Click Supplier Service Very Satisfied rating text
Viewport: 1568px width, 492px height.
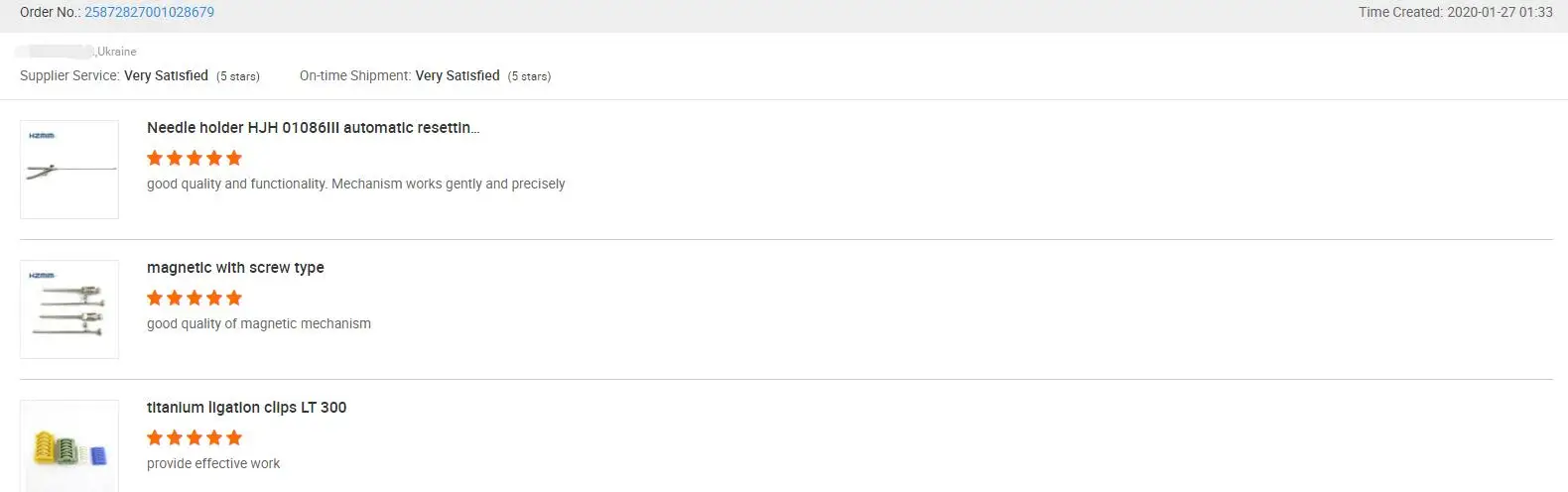[166, 75]
